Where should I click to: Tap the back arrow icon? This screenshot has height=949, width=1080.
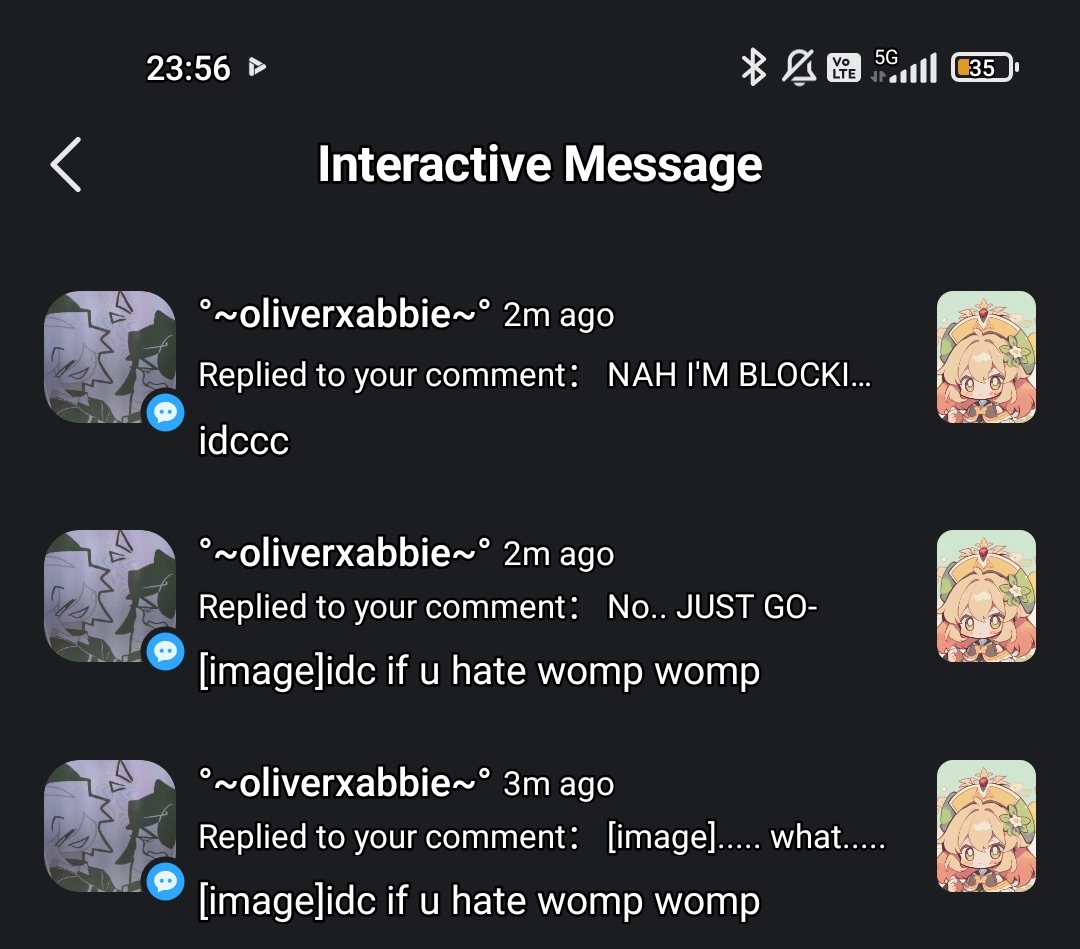pos(66,165)
